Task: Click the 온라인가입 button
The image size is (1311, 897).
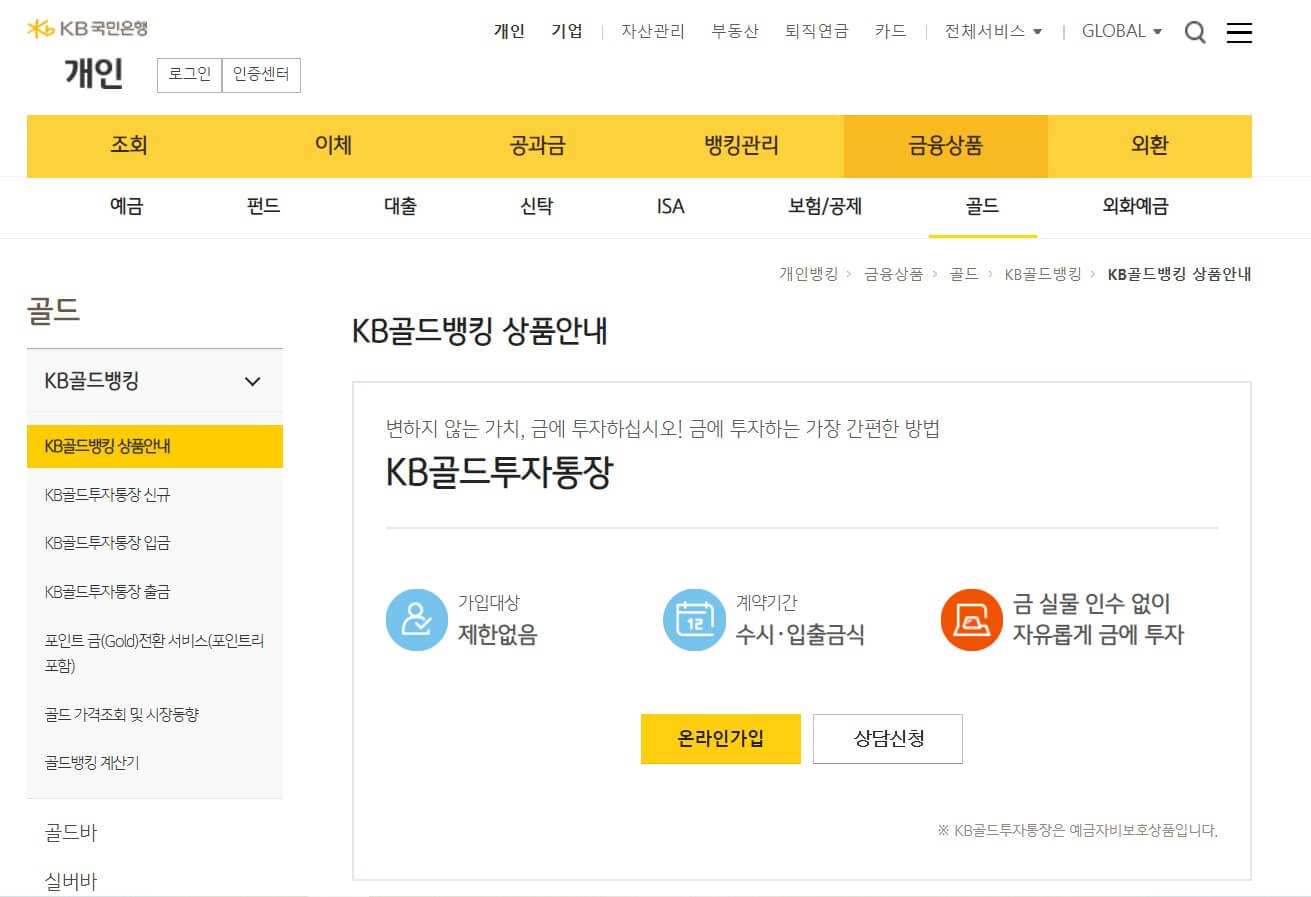Action: coord(721,739)
